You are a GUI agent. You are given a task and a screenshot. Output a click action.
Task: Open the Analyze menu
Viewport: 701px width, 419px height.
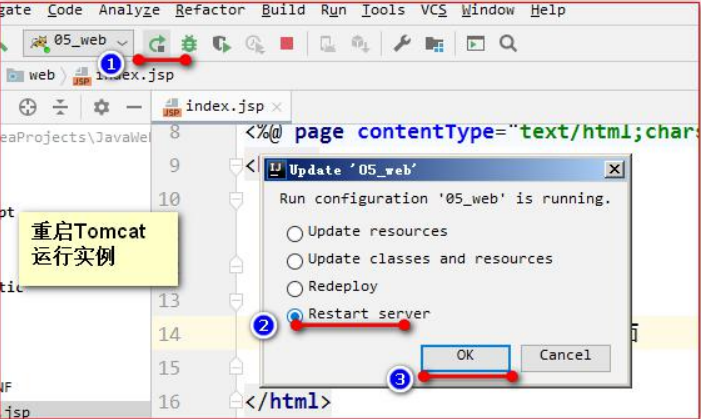click(129, 10)
